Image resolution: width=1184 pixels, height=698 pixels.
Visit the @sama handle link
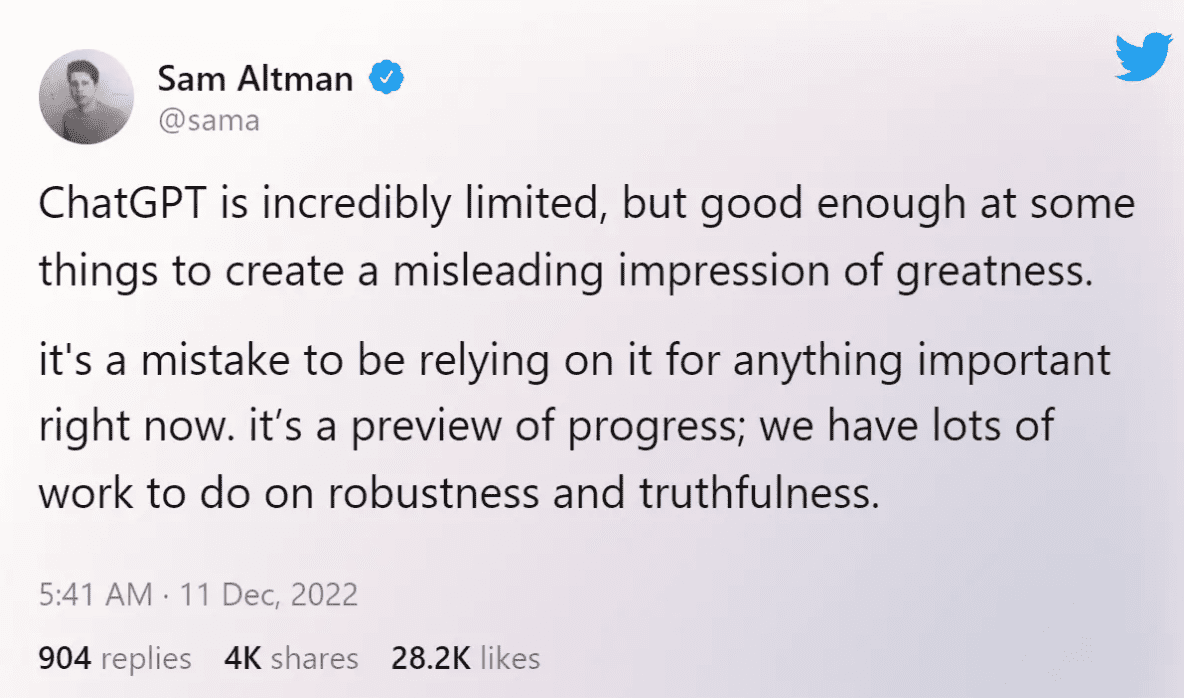[x=208, y=121]
